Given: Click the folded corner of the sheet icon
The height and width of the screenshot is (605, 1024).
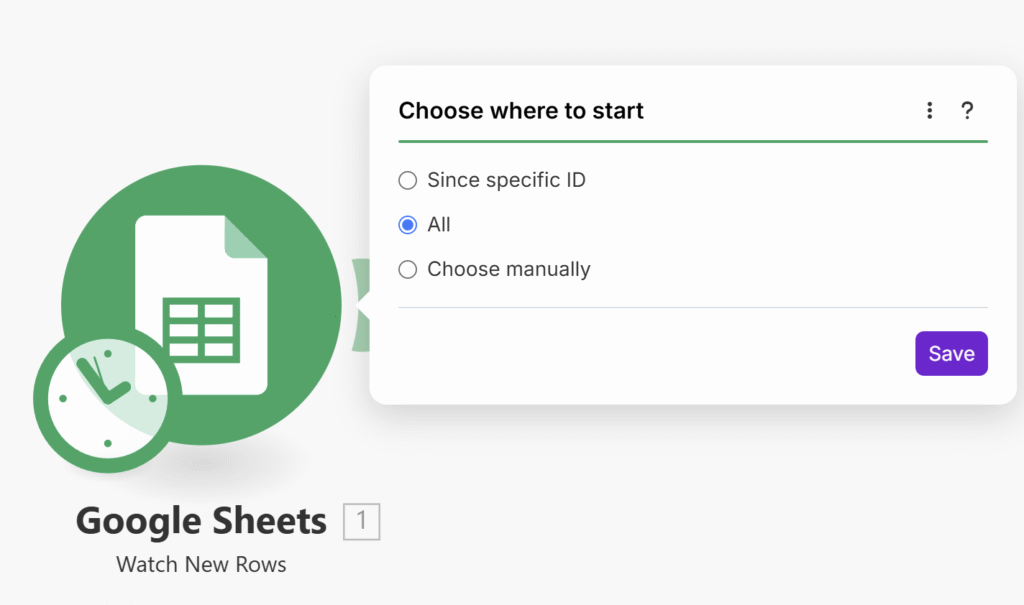Looking at the screenshot, I should [x=246, y=237].
